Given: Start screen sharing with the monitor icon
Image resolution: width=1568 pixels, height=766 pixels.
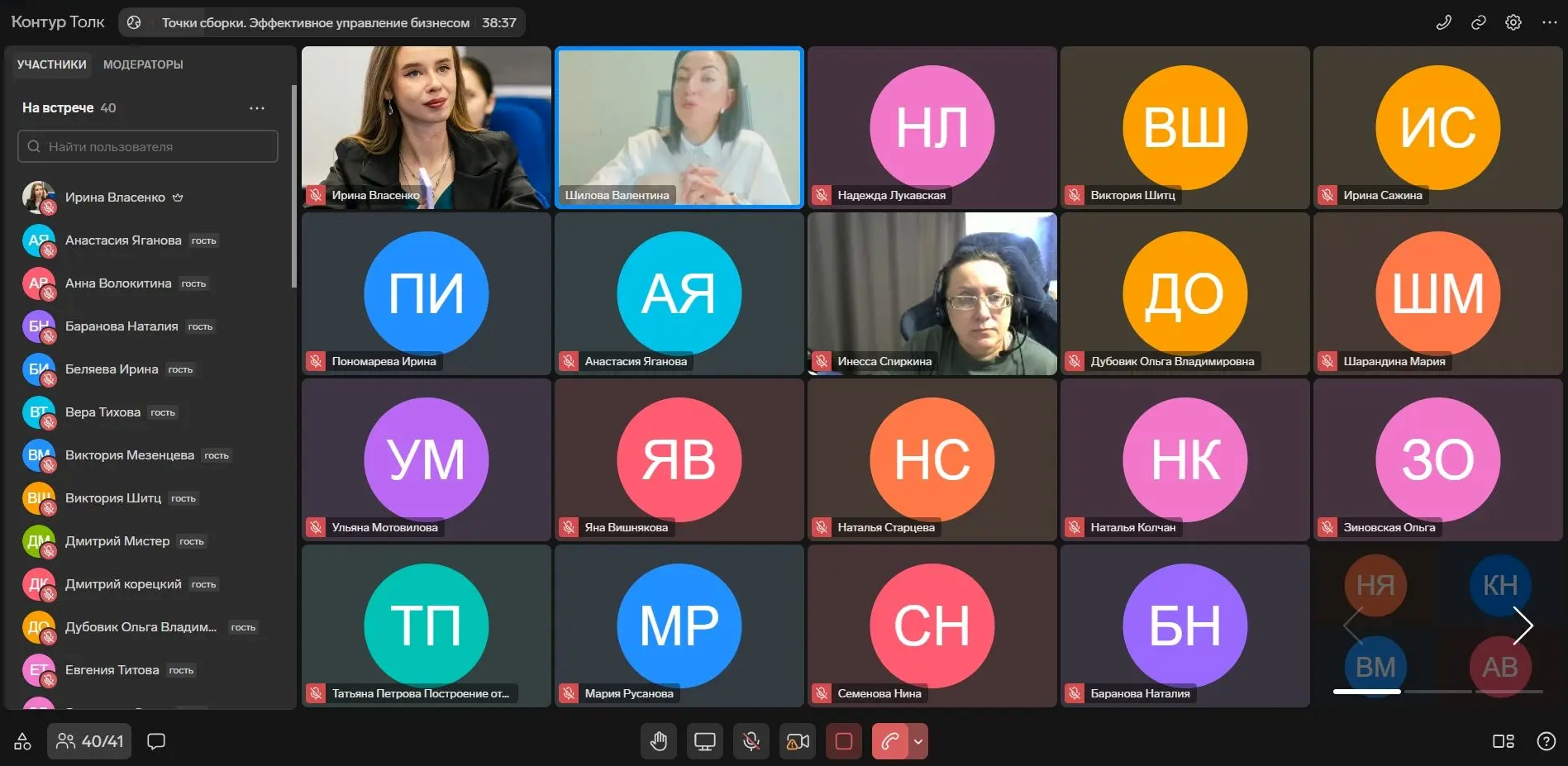Looking at the screenshot, I should pos(705,741).
